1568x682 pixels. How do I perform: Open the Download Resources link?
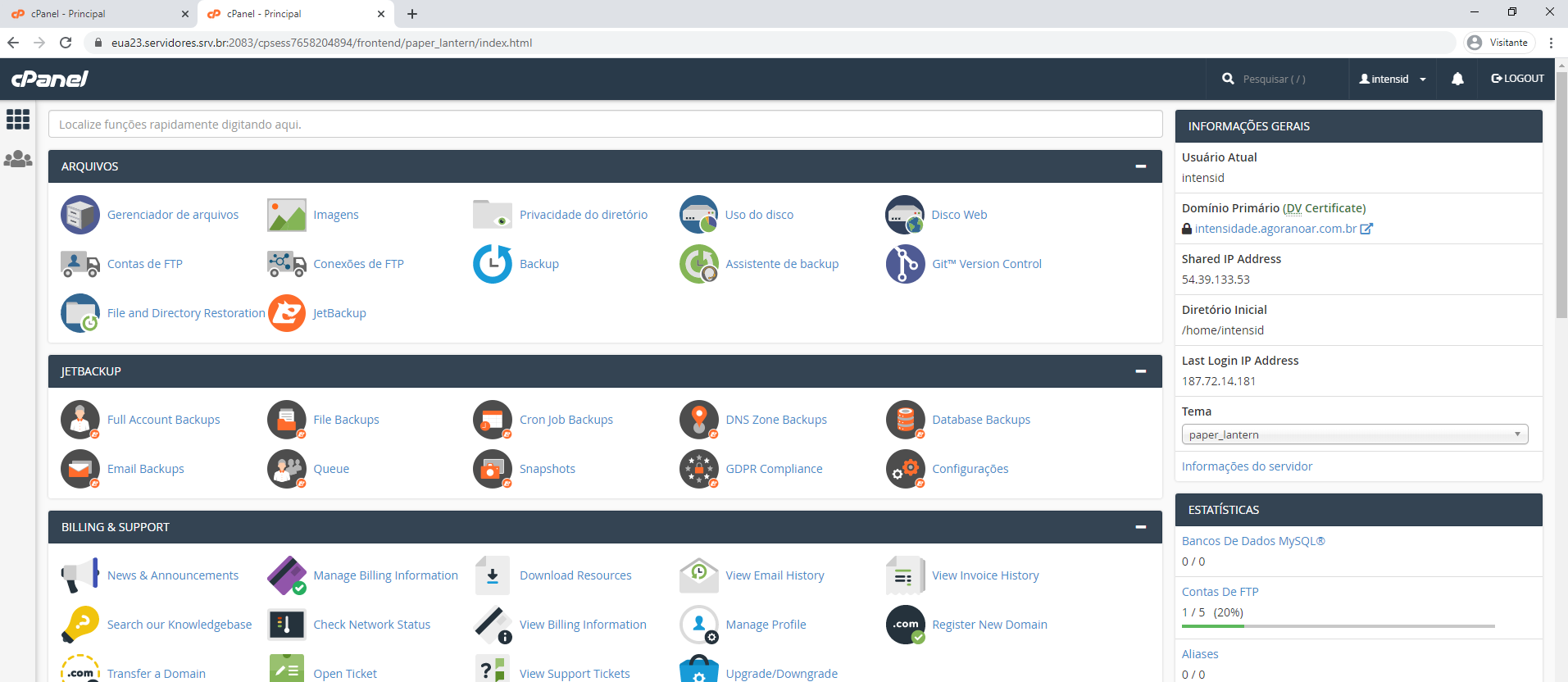575,575
